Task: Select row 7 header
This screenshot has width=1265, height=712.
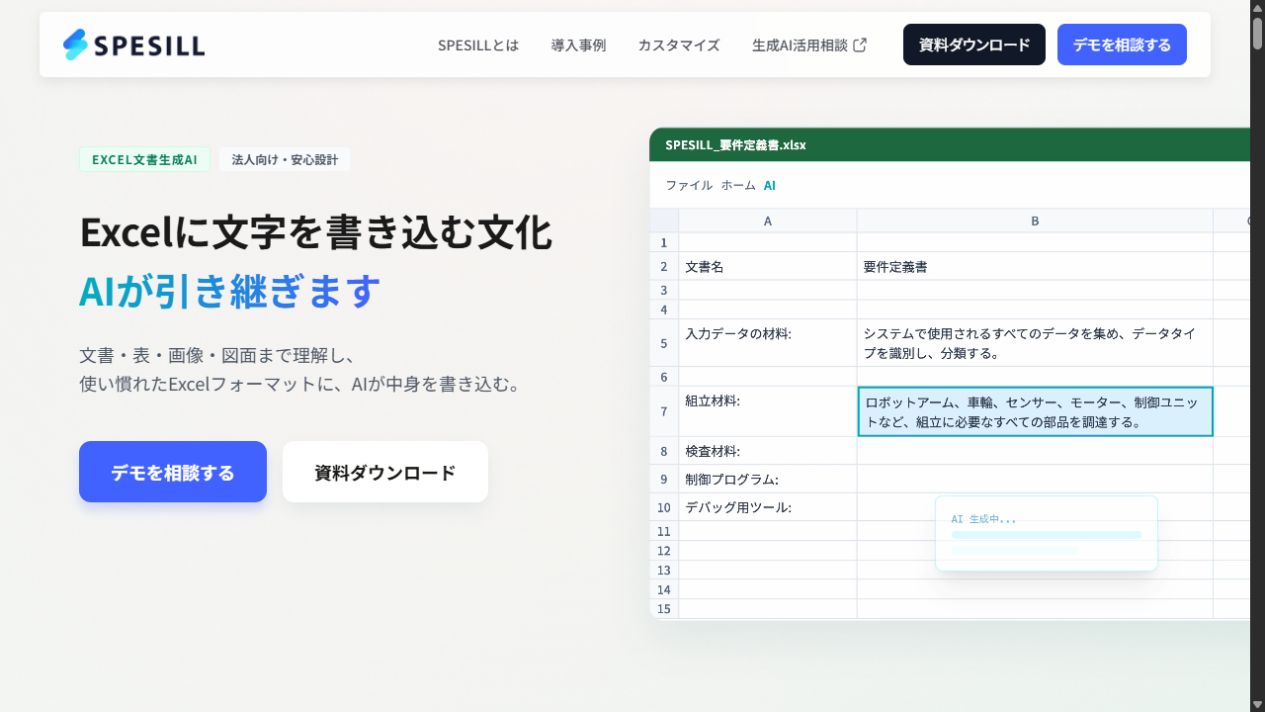Action: (x=664, y=411)
